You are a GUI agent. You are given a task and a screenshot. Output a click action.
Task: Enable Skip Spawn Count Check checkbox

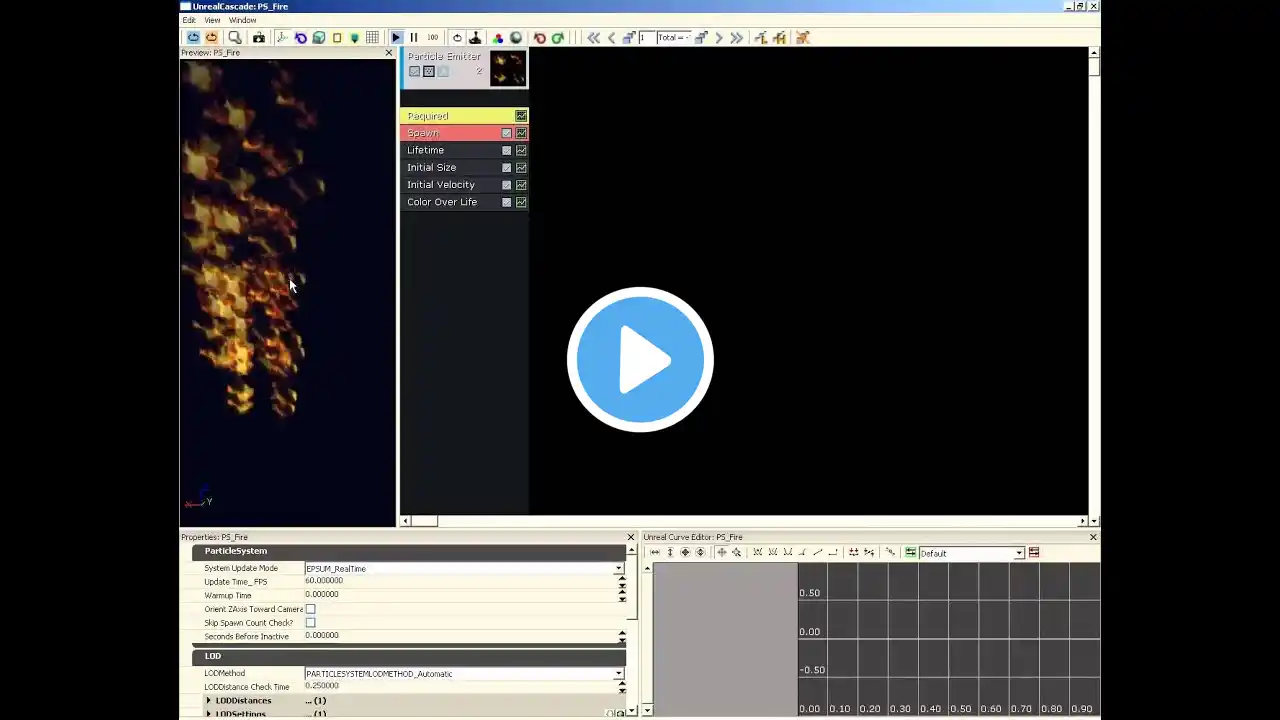(x=310, y=623)
